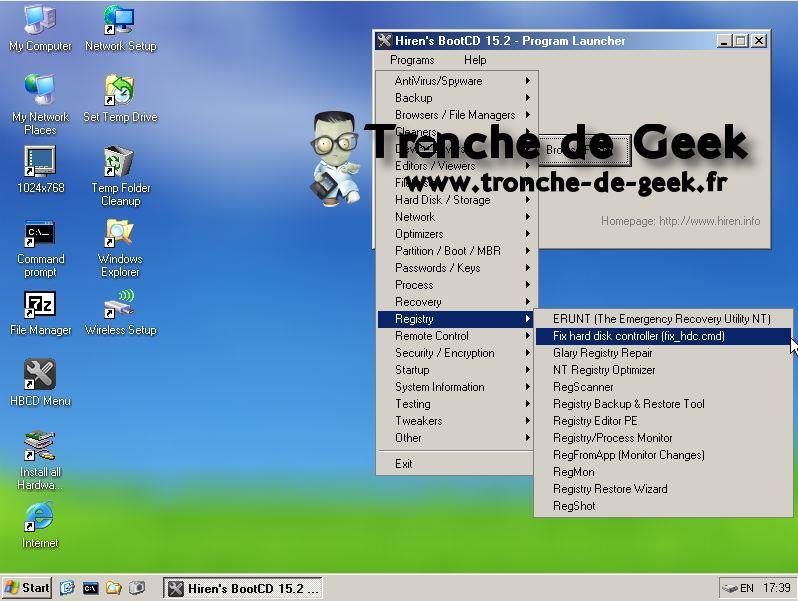798x601 pixels.
Task: Launch Registry Backup & Restore Tool
Action: 663,404
